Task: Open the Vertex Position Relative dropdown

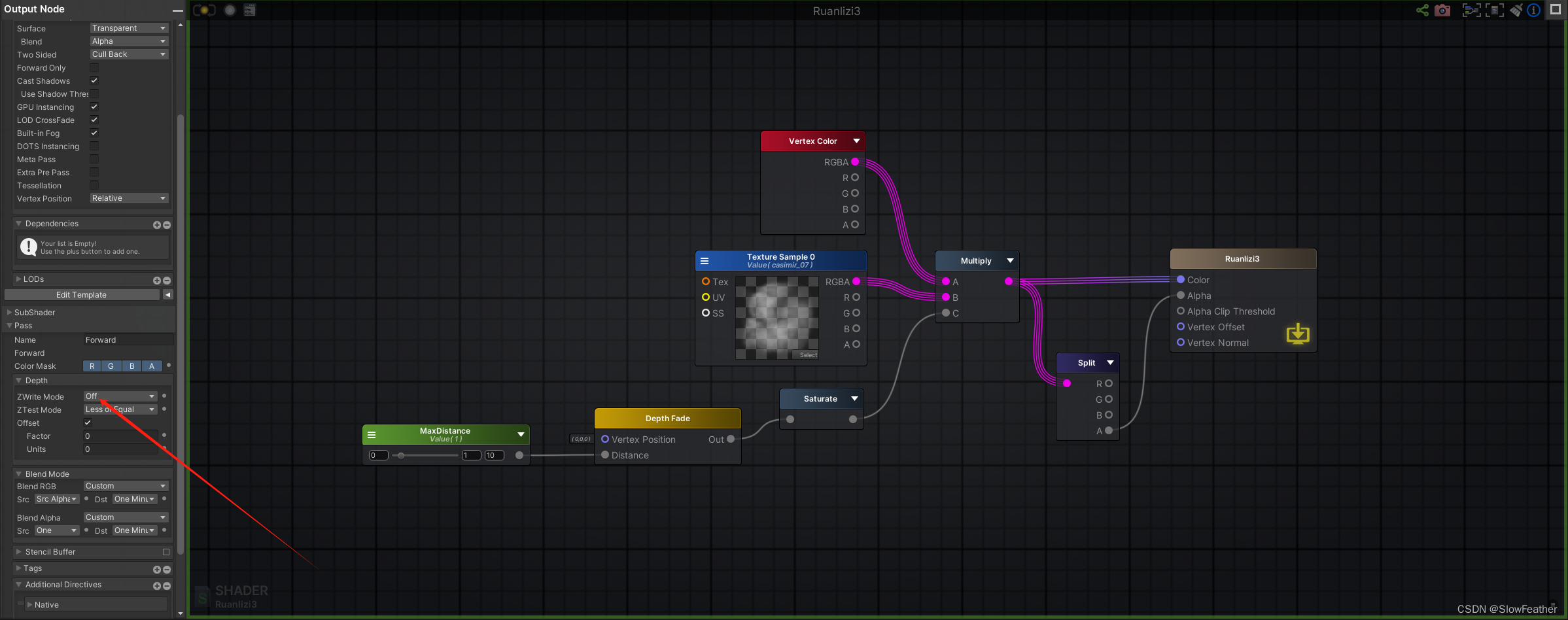Action: tap(129, 198)
